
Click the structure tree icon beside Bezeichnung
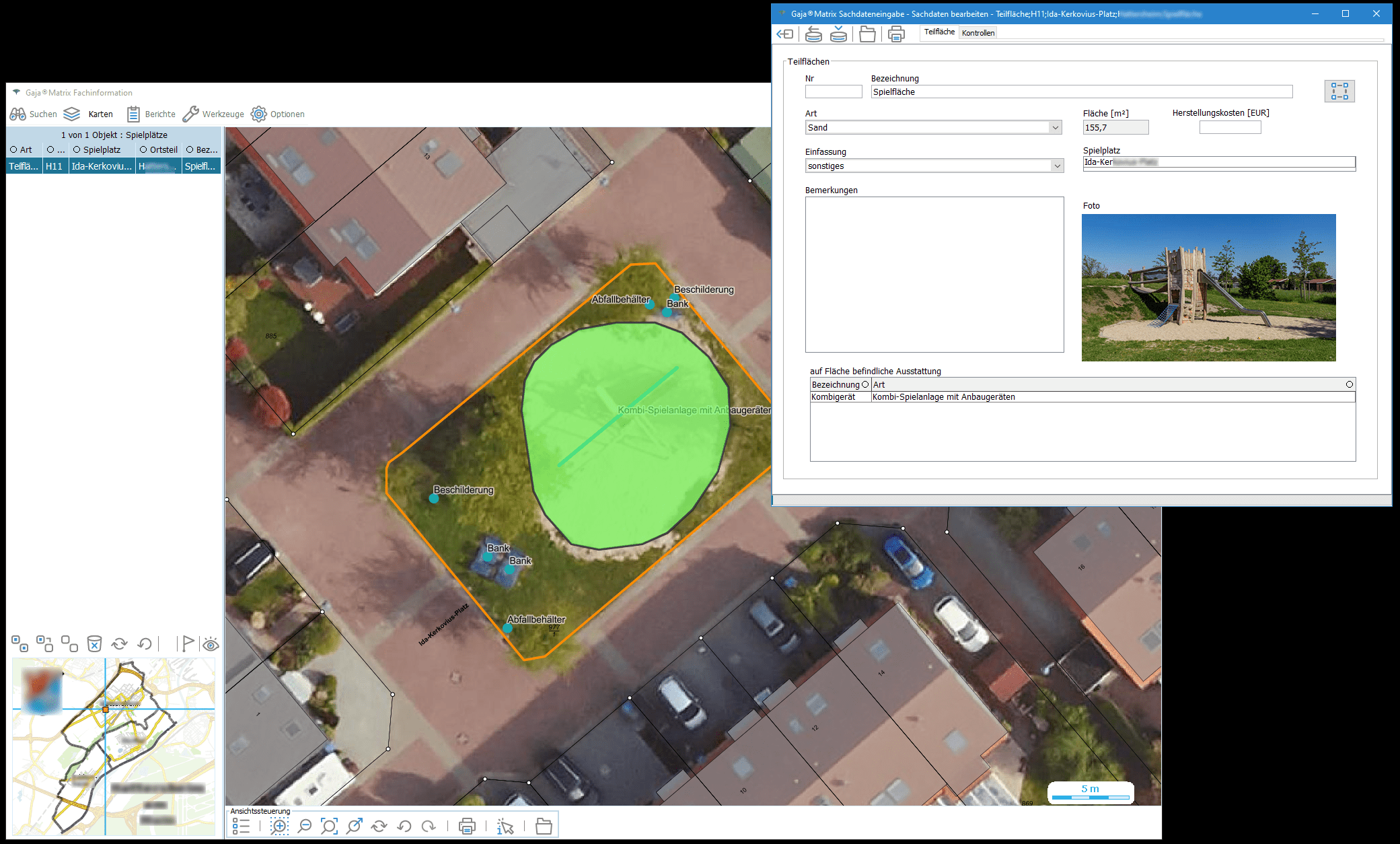(1339, 92)
